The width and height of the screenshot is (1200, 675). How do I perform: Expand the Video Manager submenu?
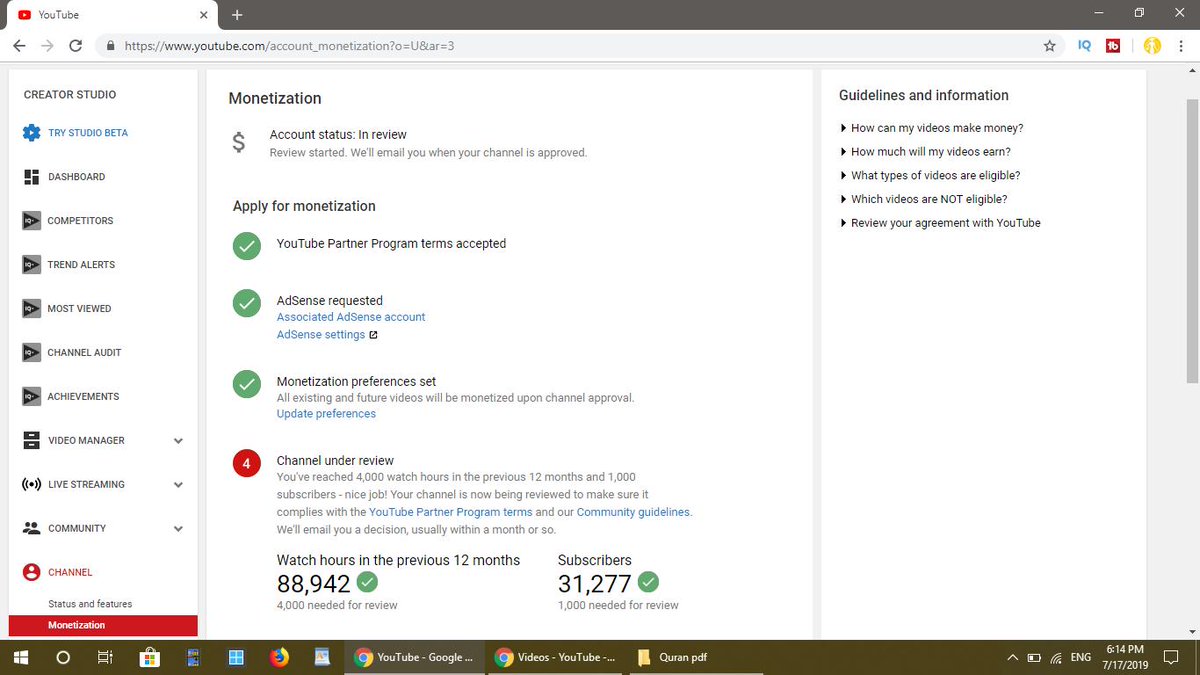point(178,441)
